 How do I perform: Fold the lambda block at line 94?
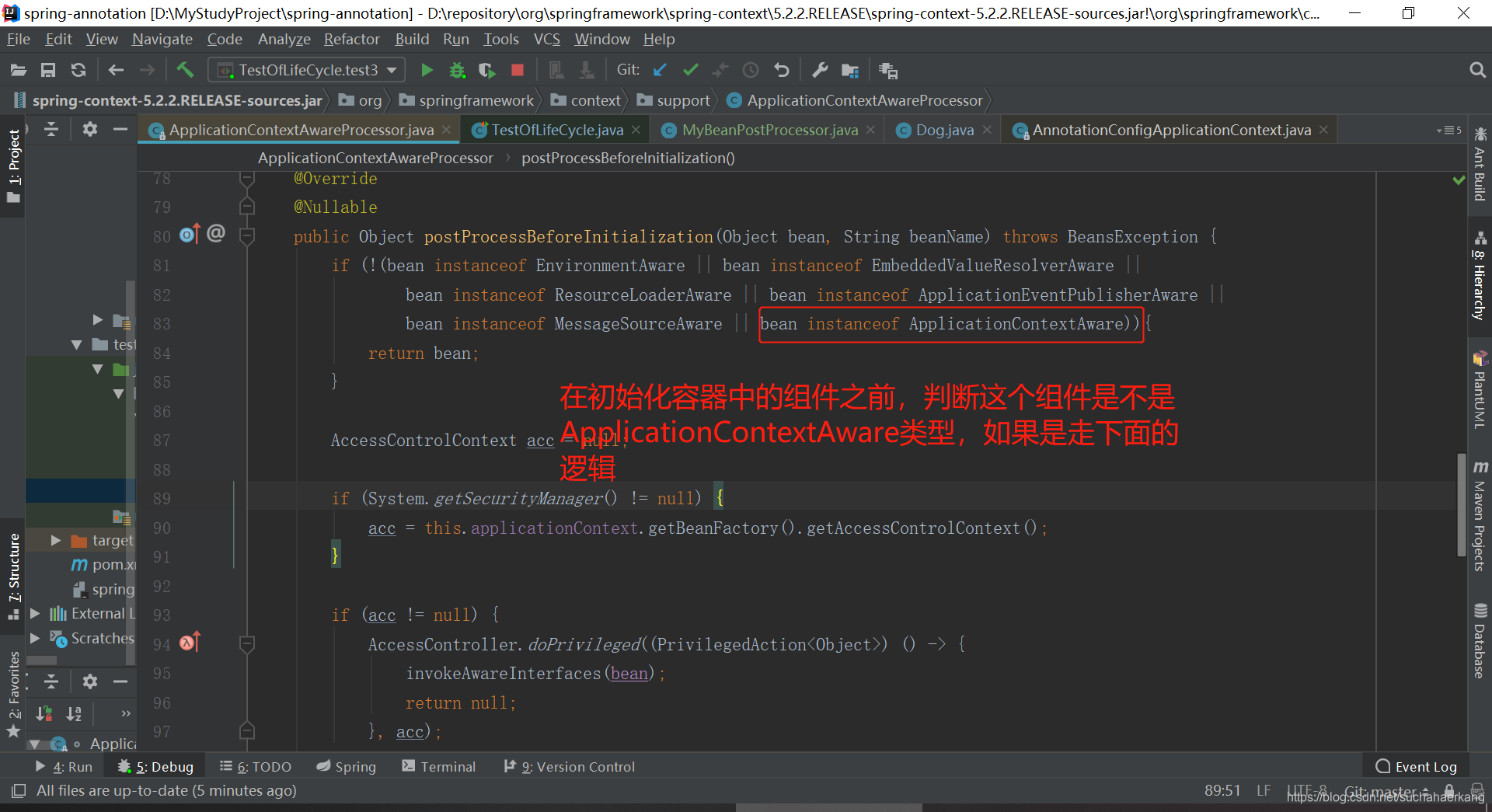[247, 644]
